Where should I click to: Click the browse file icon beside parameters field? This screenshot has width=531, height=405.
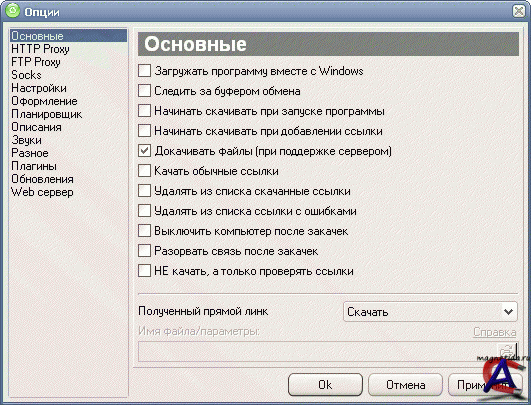pyautogui.click(x=507, y=351)
